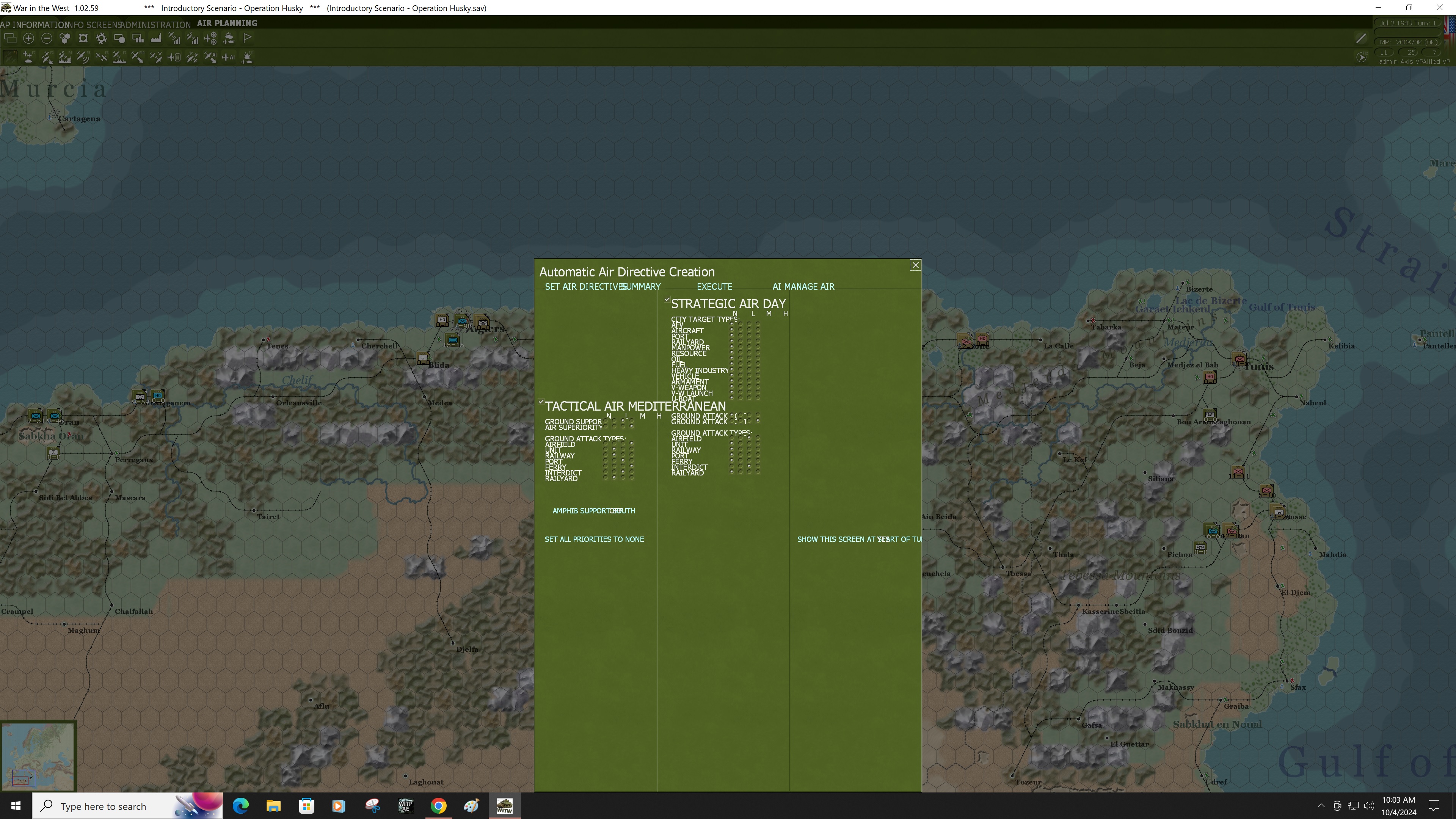Toggle the Tactical Air Mediterranean checkbox
The width and height of the screenshot is (1456, 819).
pyautogui.click(x=541, y=402)
